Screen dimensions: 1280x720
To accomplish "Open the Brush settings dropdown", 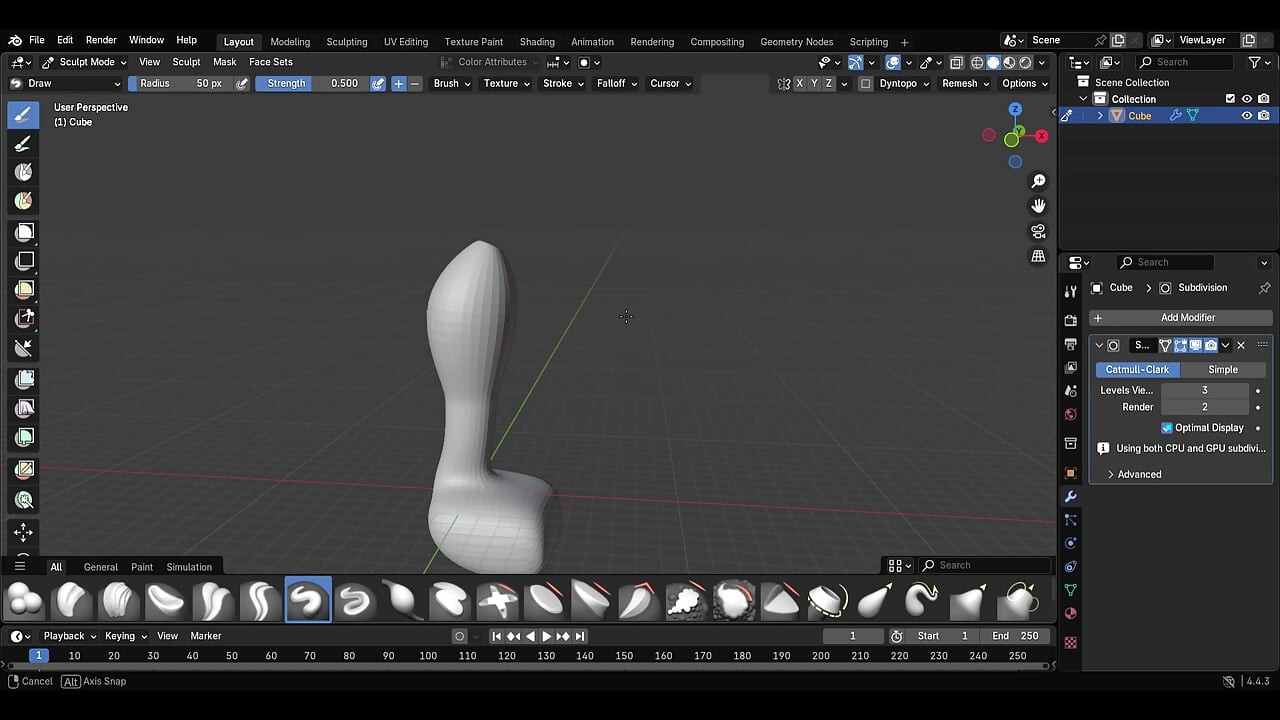I will [x=452, y=84].
